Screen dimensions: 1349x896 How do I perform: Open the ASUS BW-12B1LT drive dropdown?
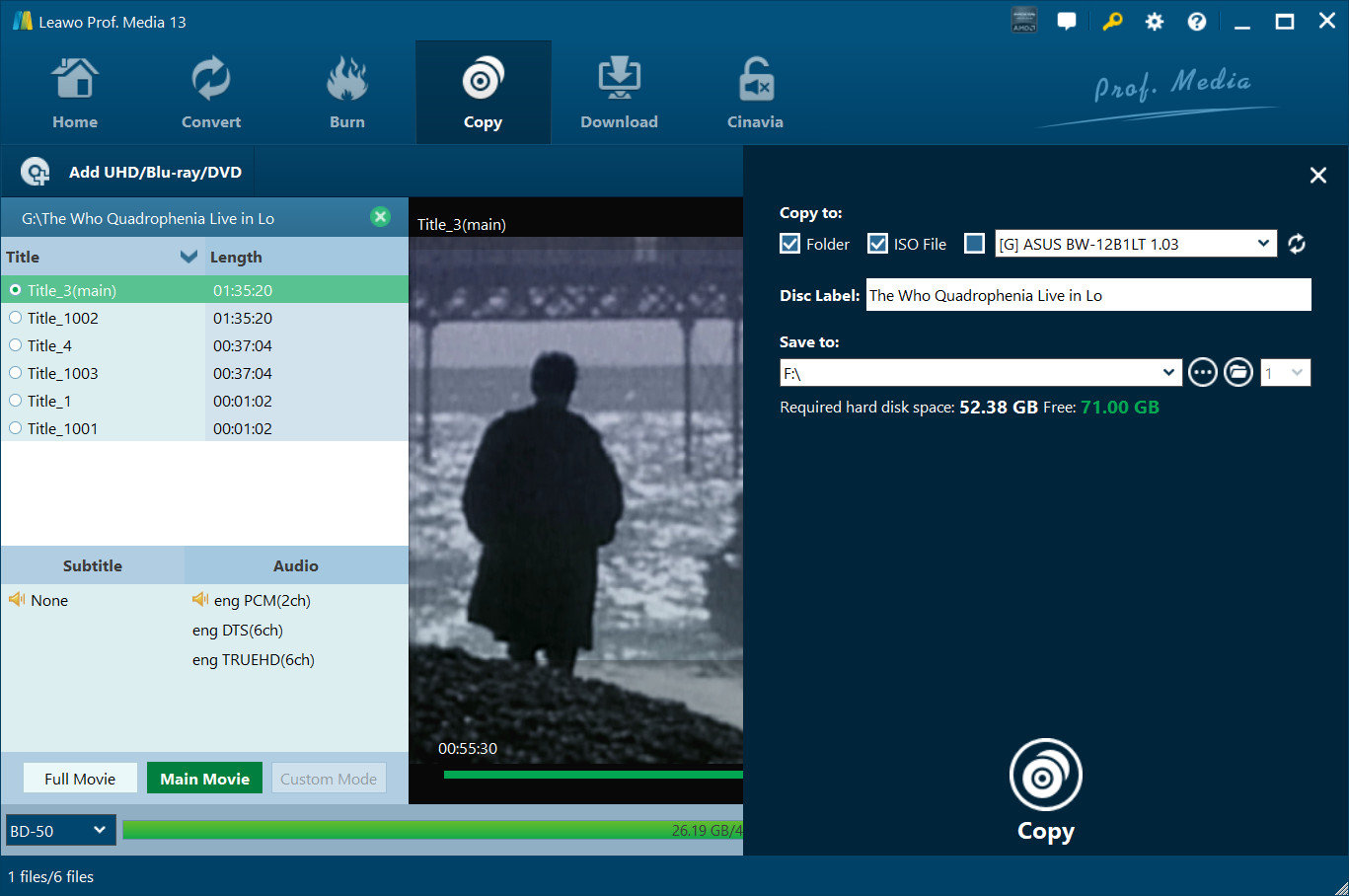point(1136,244)
